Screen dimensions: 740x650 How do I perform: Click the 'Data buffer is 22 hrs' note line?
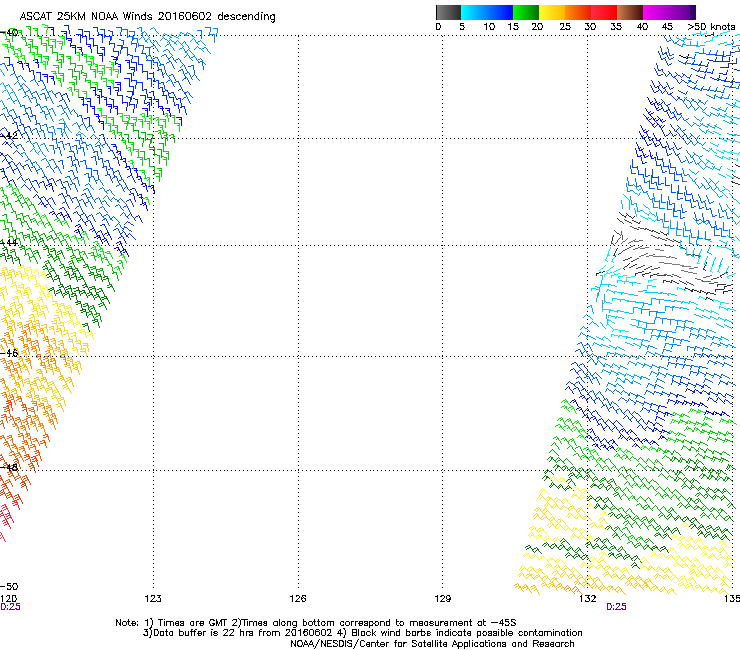click(362, 633)
